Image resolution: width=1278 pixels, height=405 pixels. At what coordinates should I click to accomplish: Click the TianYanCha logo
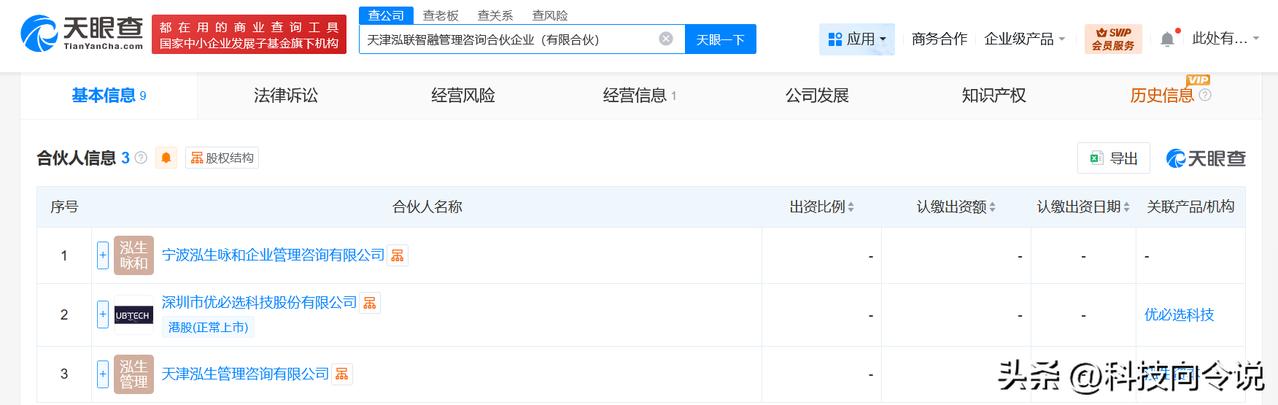coord(82,34)
